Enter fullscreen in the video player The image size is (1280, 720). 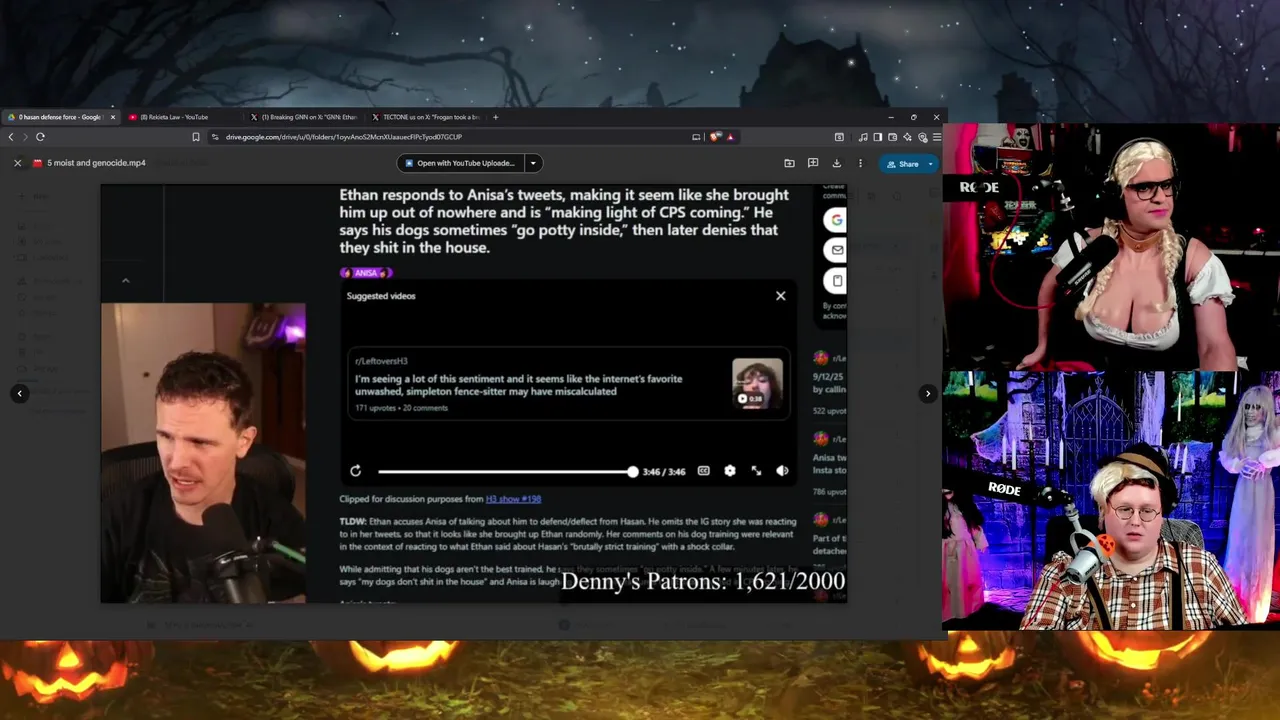[756, 471]
